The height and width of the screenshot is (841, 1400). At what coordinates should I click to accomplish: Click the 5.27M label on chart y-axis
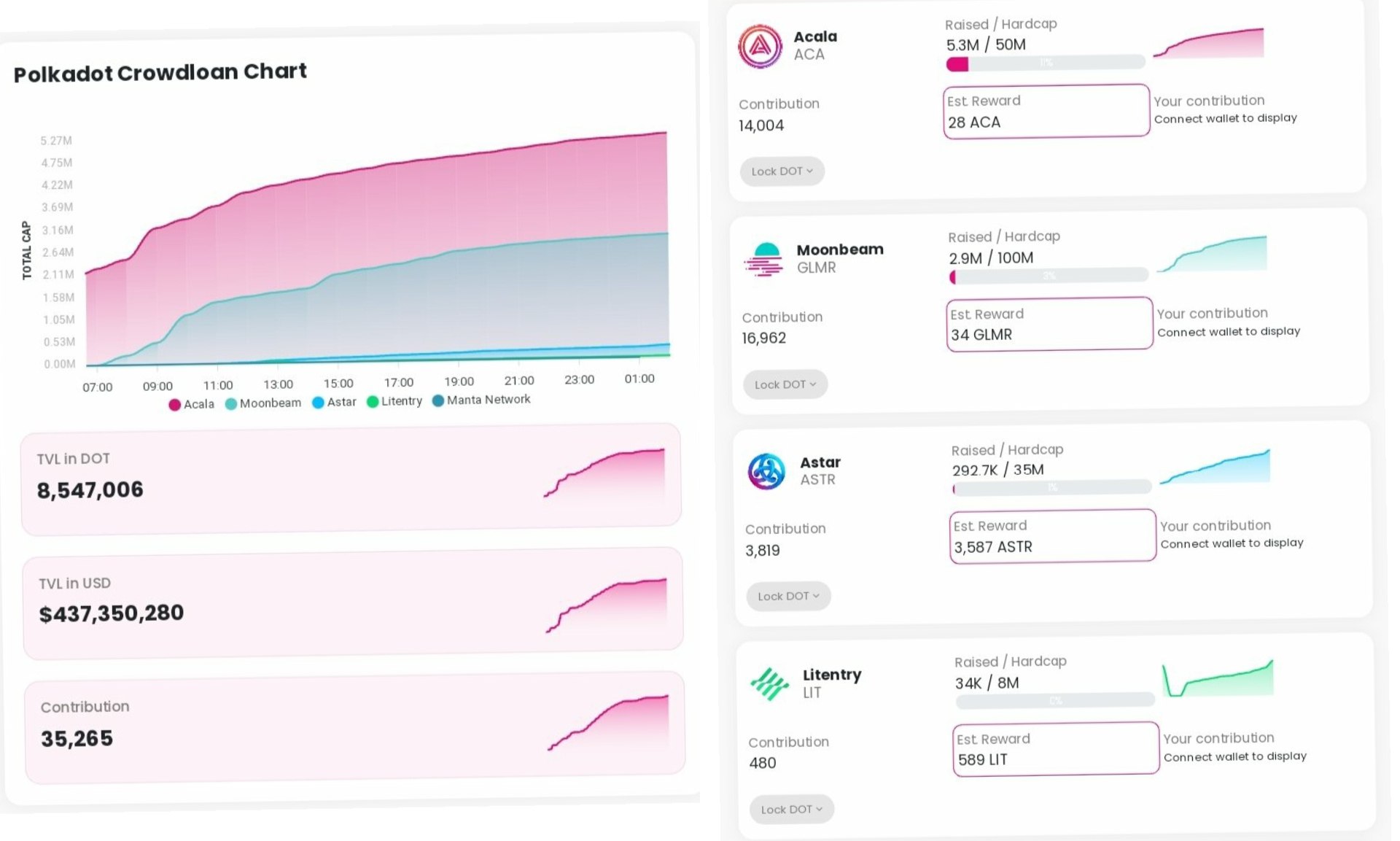tap(56, 141)
